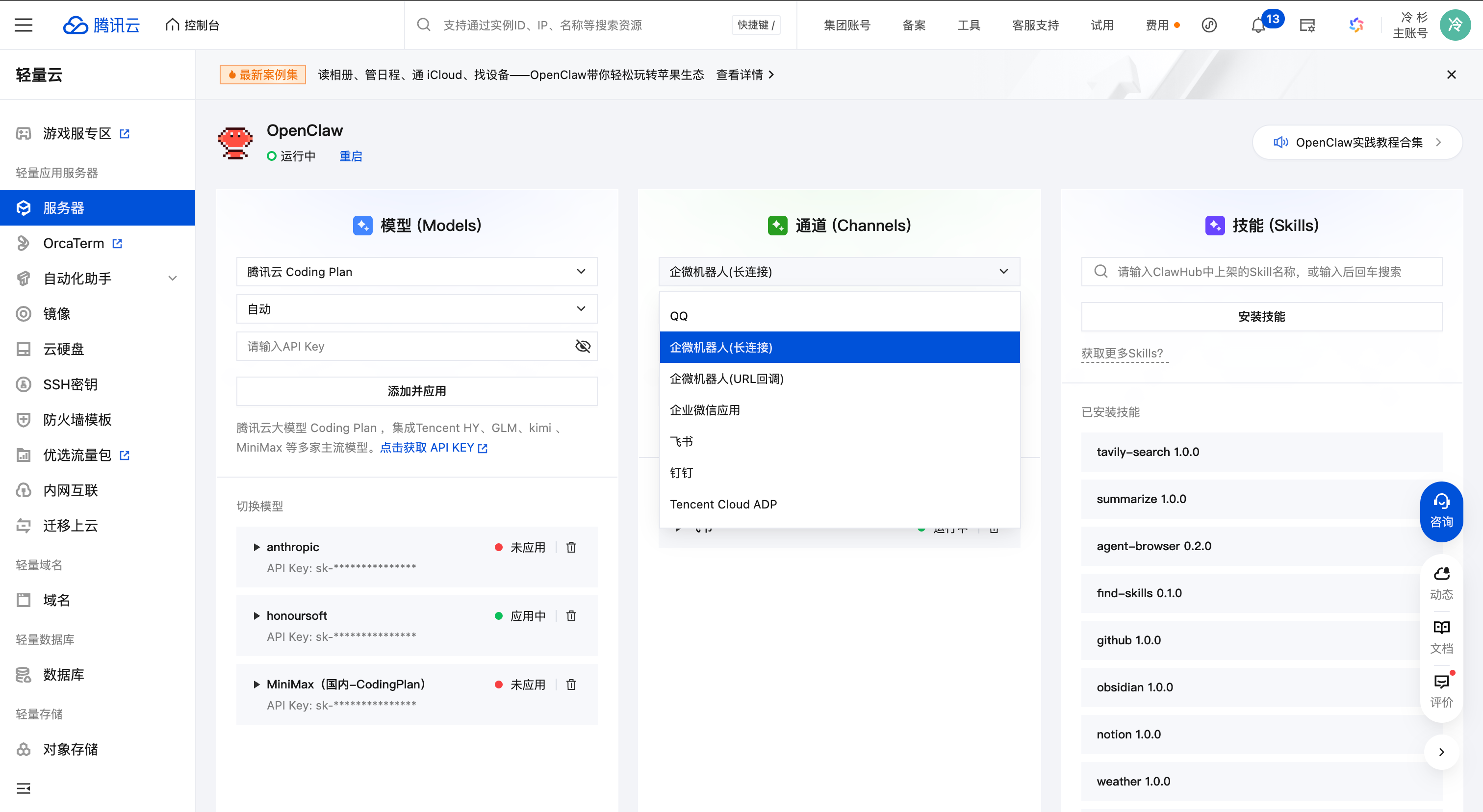Toggle API Key visibility with eye icon
The width and height of the screenshot is (1483, 812).
[x=583, y=346]
